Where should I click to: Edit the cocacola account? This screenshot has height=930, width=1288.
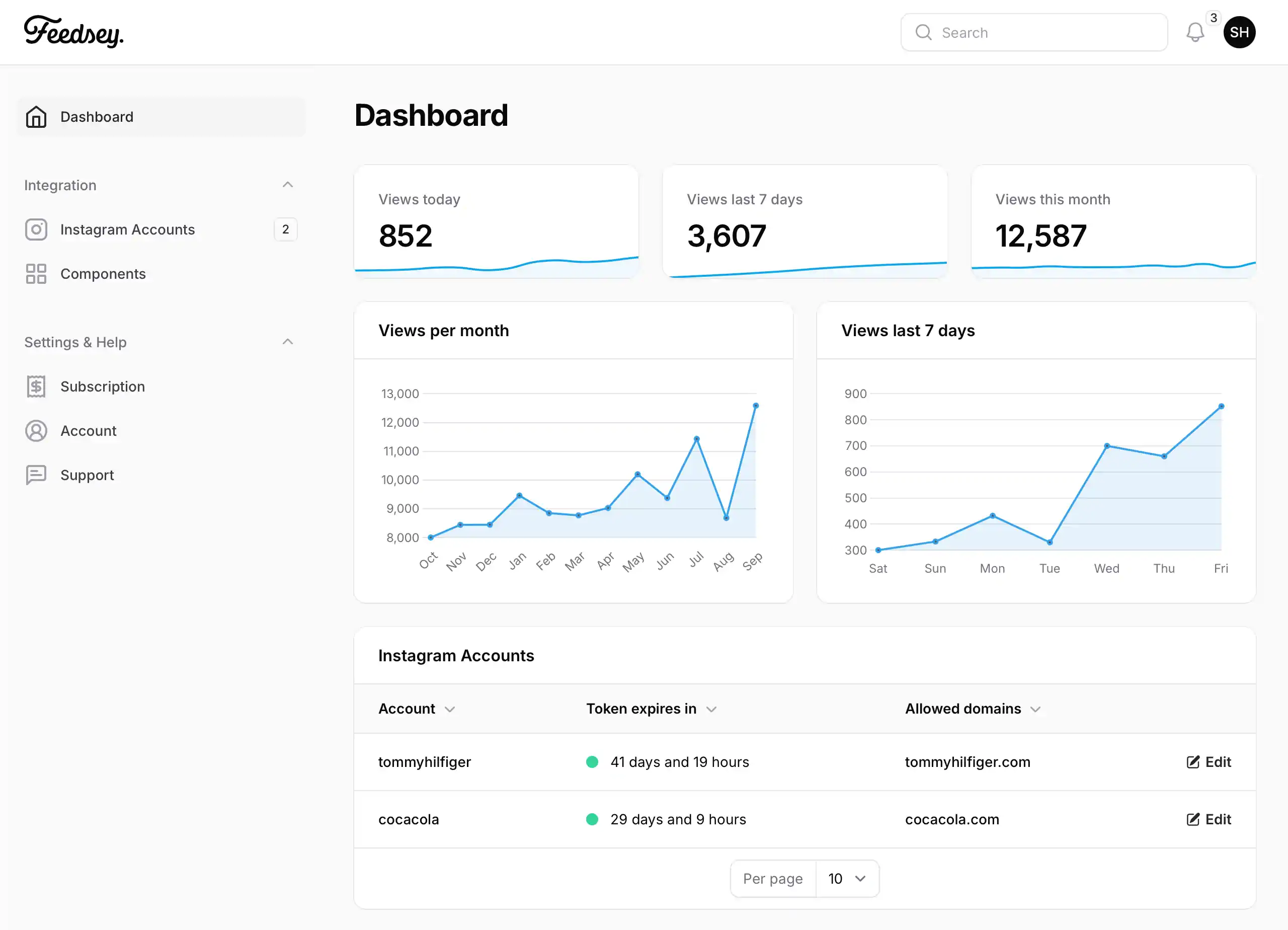point(1209,819)
